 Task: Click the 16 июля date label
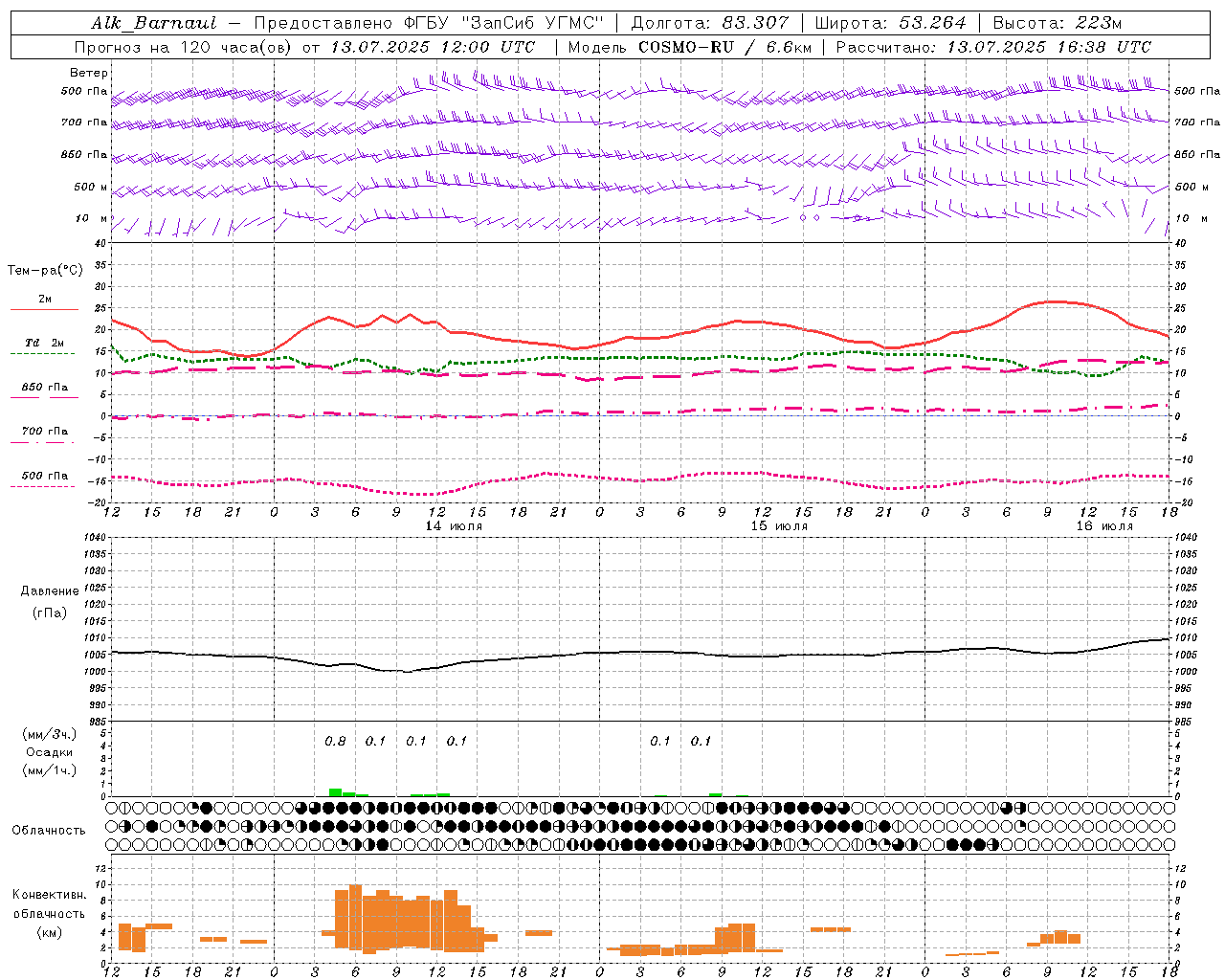1104,526
